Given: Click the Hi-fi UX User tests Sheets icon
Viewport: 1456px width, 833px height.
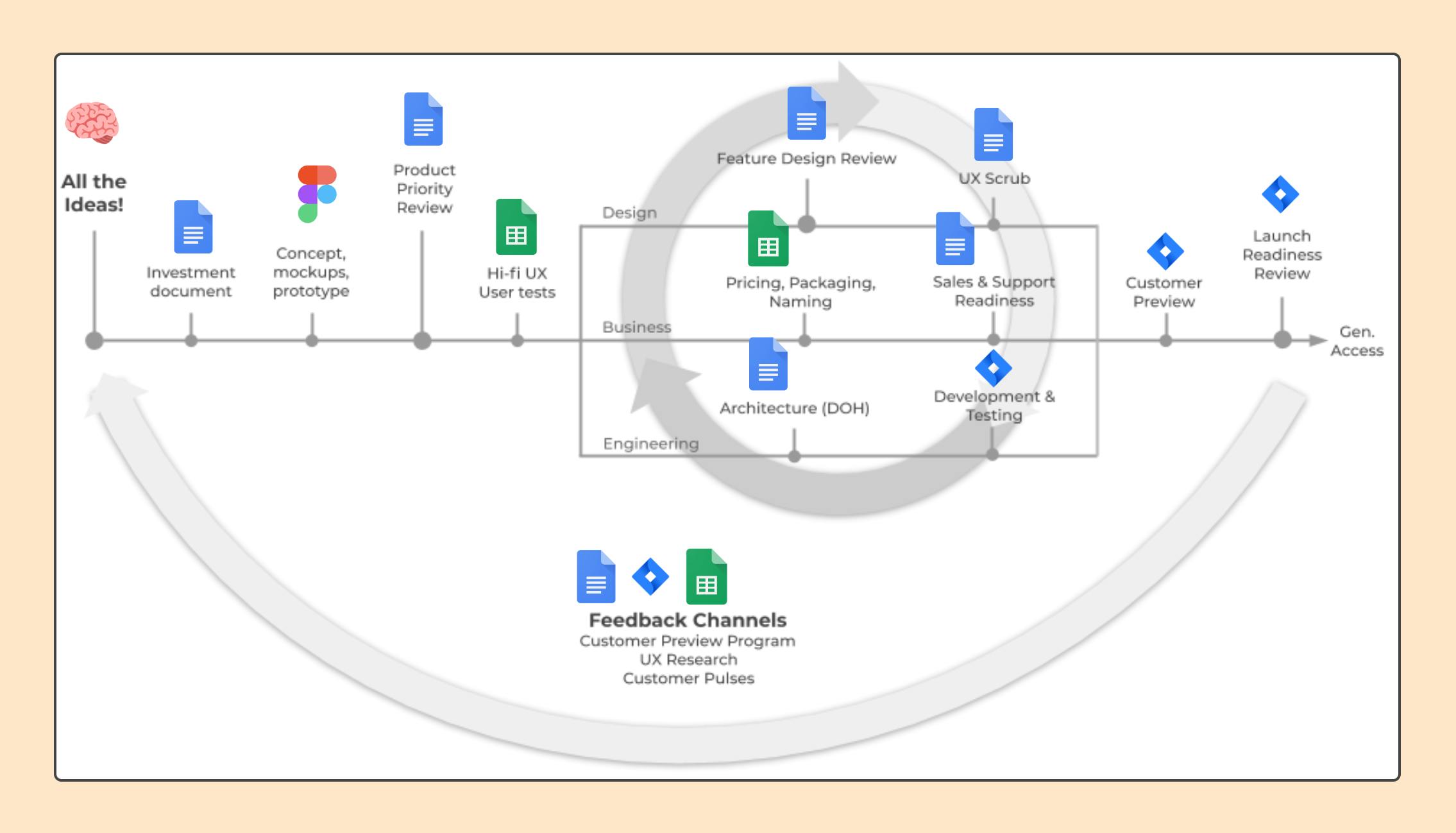Looking at the screenshot, I should (516, 227).
